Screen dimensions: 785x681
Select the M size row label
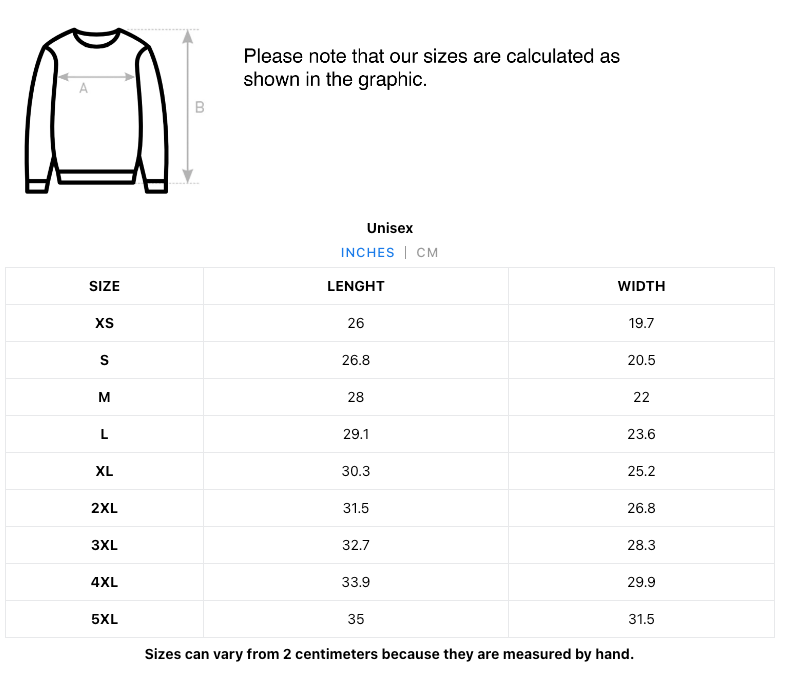click(x=104, y=398)
